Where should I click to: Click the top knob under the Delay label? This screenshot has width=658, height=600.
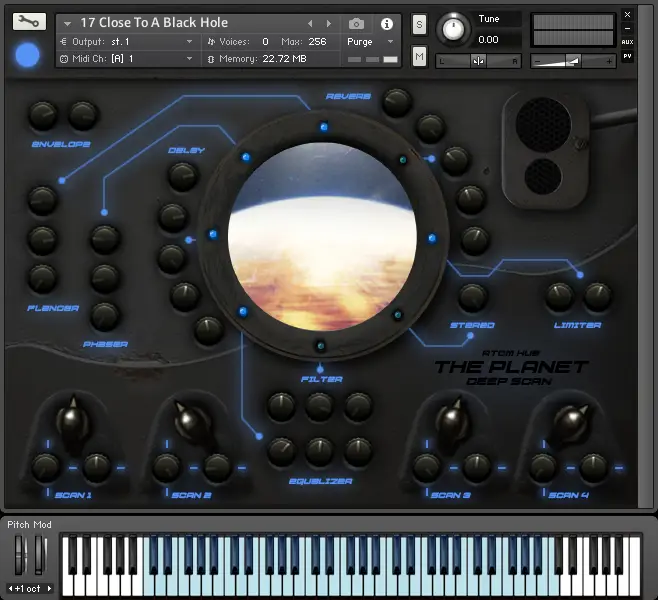pos(183,176)
